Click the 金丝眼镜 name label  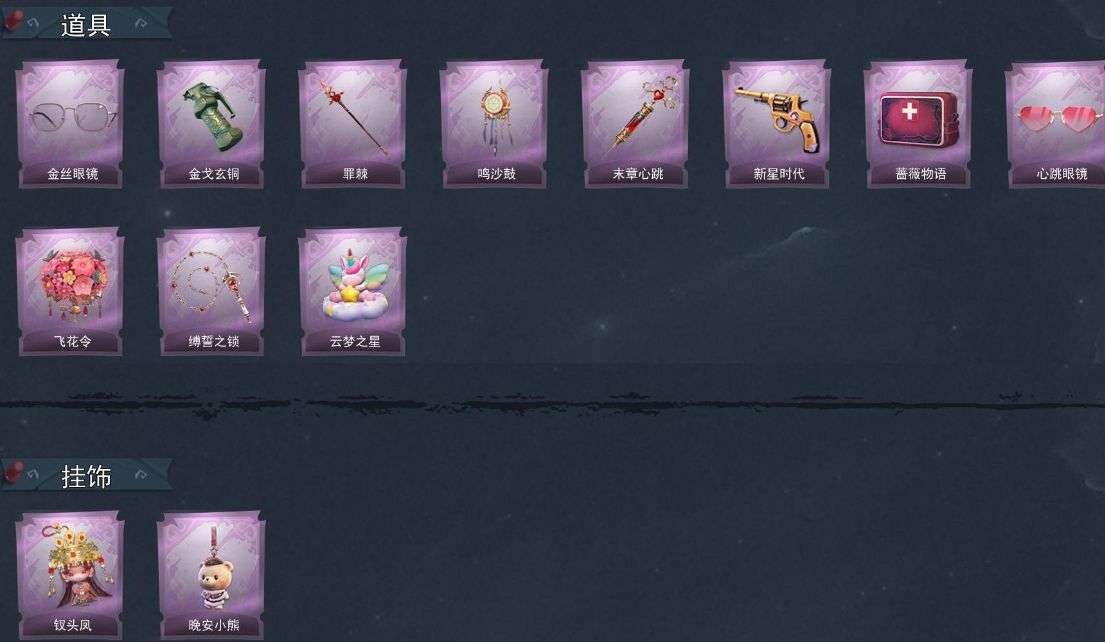click(x=73, y=174)
